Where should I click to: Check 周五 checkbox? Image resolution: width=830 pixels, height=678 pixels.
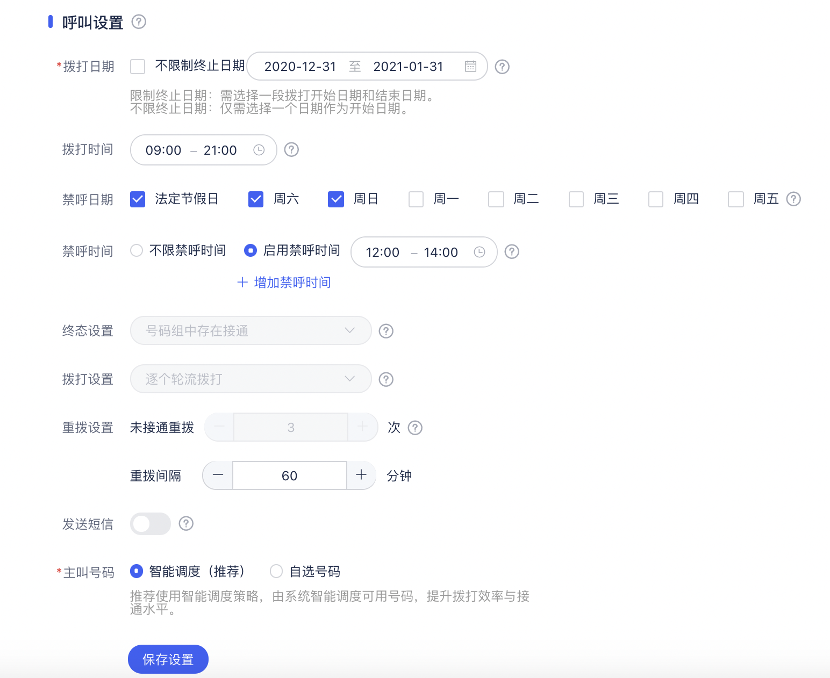tap(736, 199)
